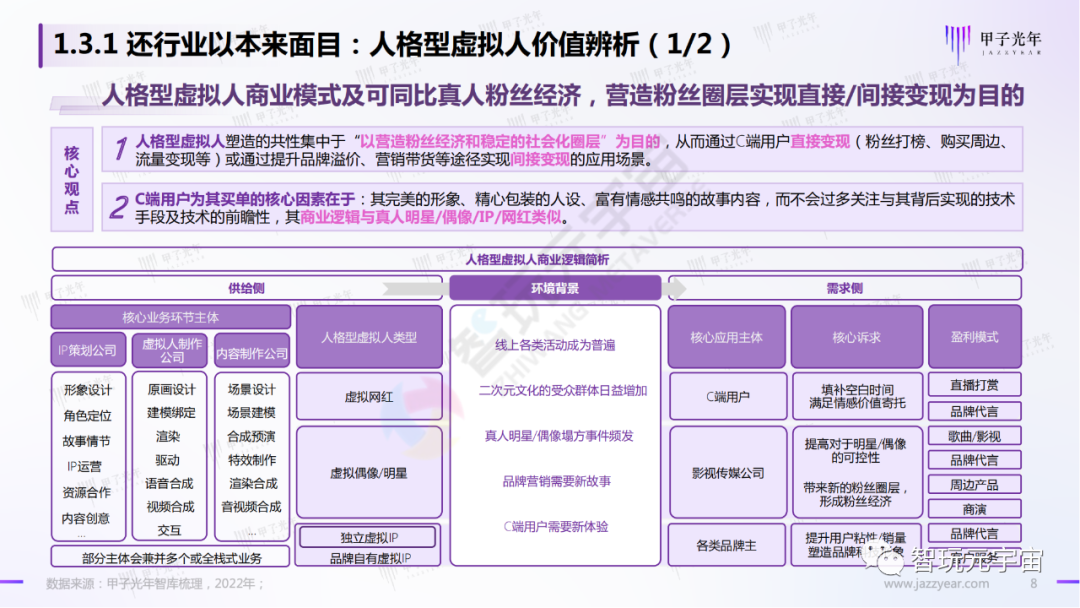
Task: Click the 部分主体会兼并多个或全栈式业务 note
Action: pyautogui.click(x=171, y=557)
